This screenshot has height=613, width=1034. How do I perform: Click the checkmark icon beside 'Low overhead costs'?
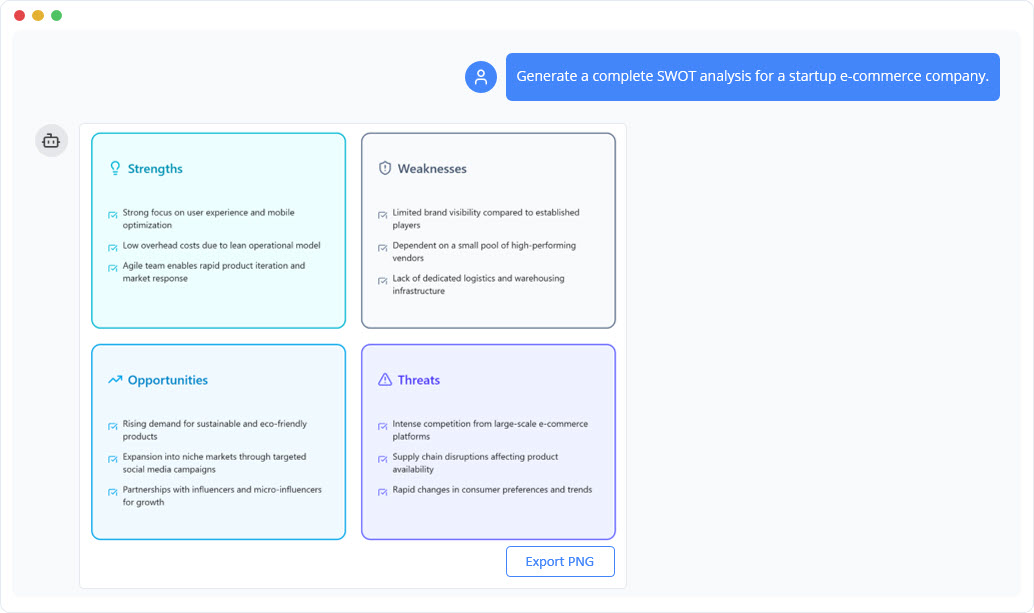pyautogui.click(x=112, y=245)
